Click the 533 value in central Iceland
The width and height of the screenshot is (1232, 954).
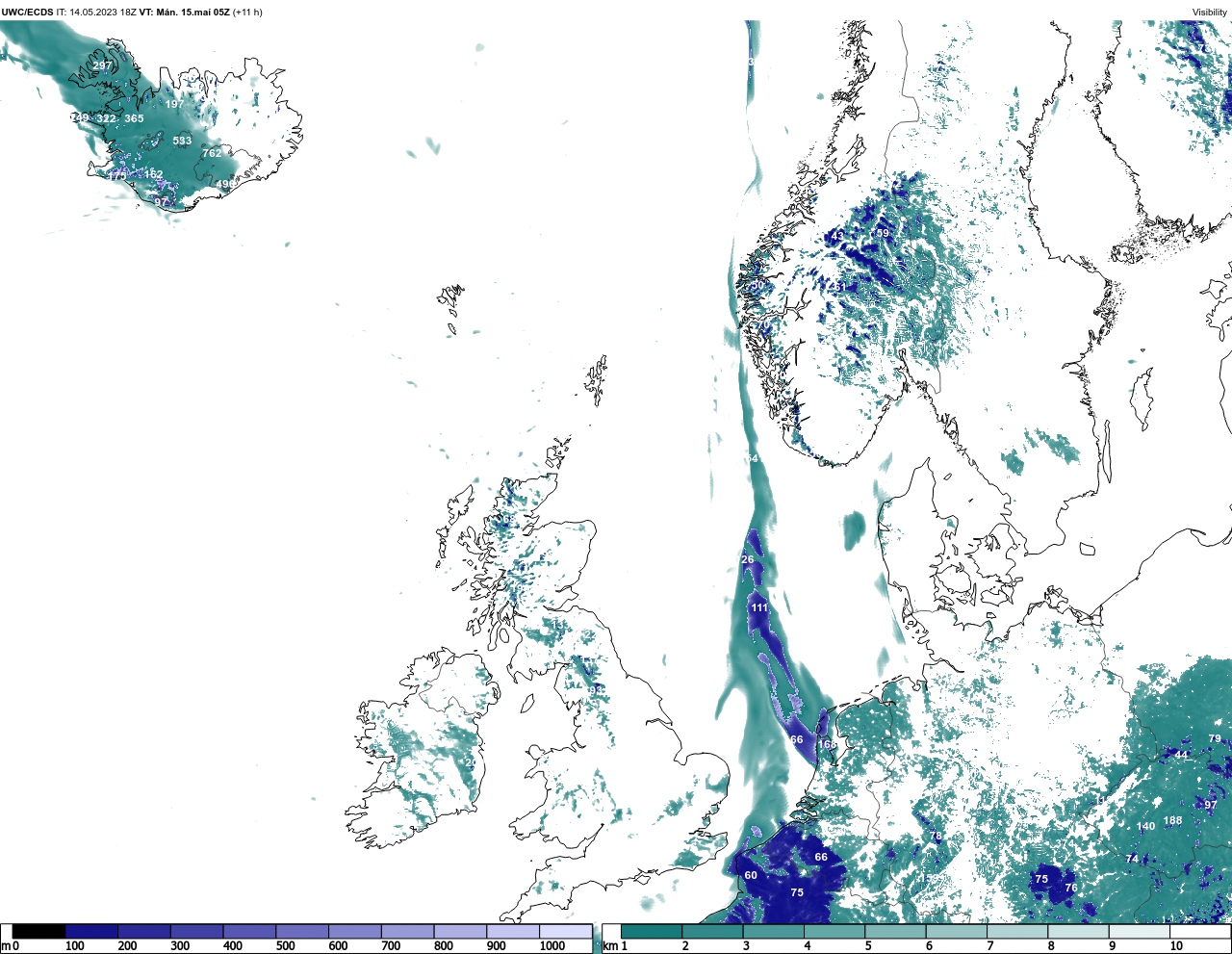tap(182, 141)
